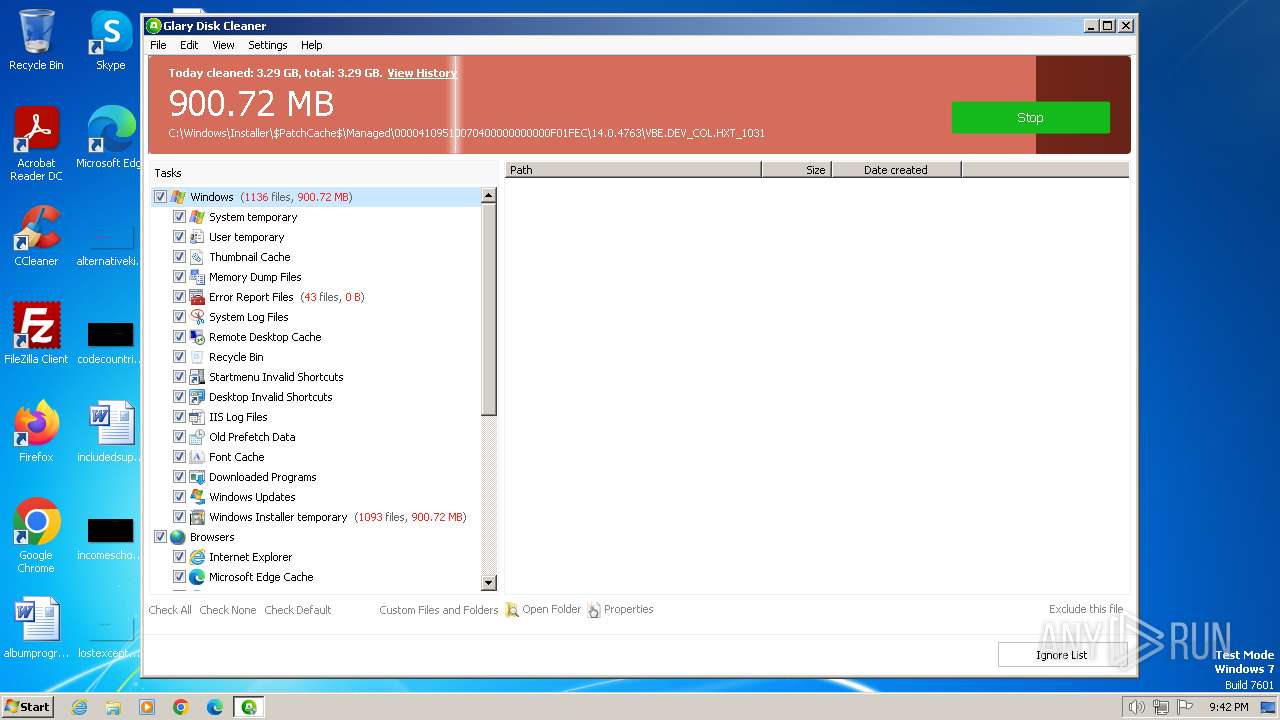
Task: Click Properties button
Action: point(621,610)
